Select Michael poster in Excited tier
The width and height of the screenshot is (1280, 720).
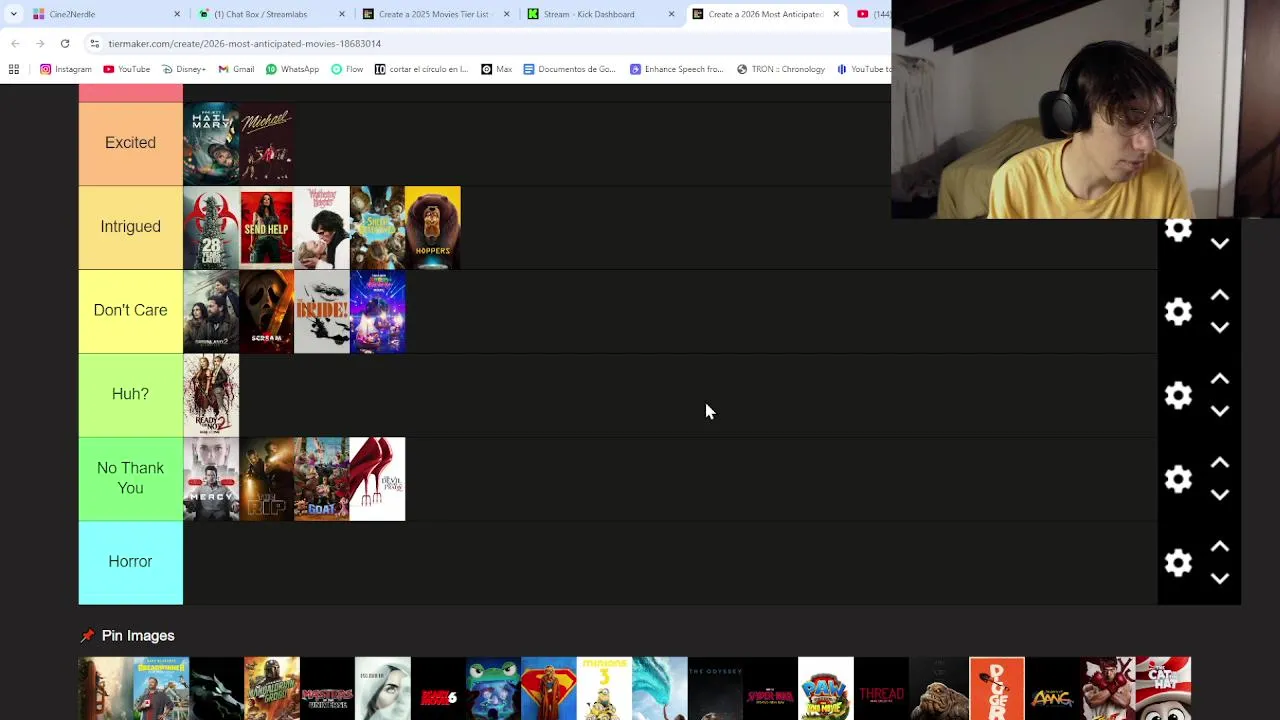pyautogui.click(x=266, y=144)
